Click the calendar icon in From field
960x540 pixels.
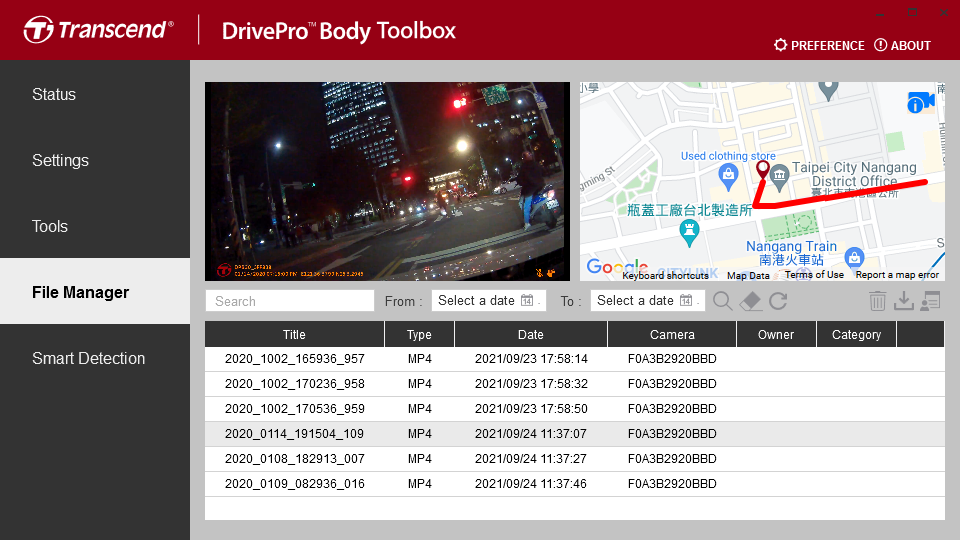527,301
